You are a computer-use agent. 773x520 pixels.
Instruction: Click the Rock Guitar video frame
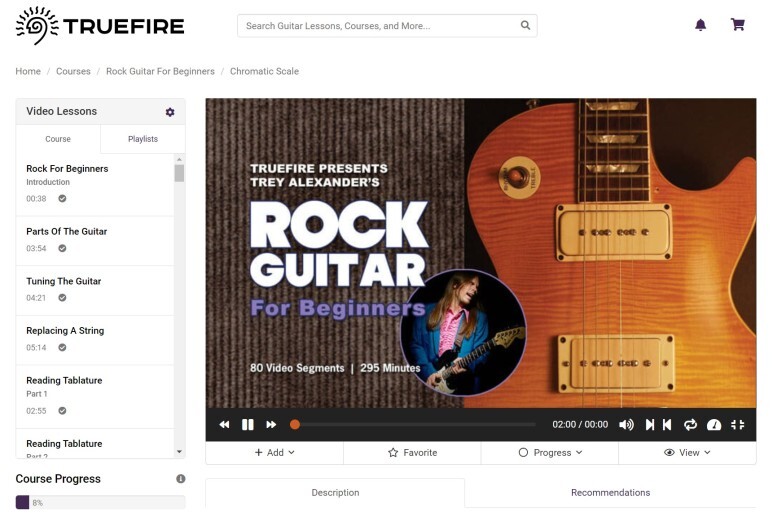[481, 253]
